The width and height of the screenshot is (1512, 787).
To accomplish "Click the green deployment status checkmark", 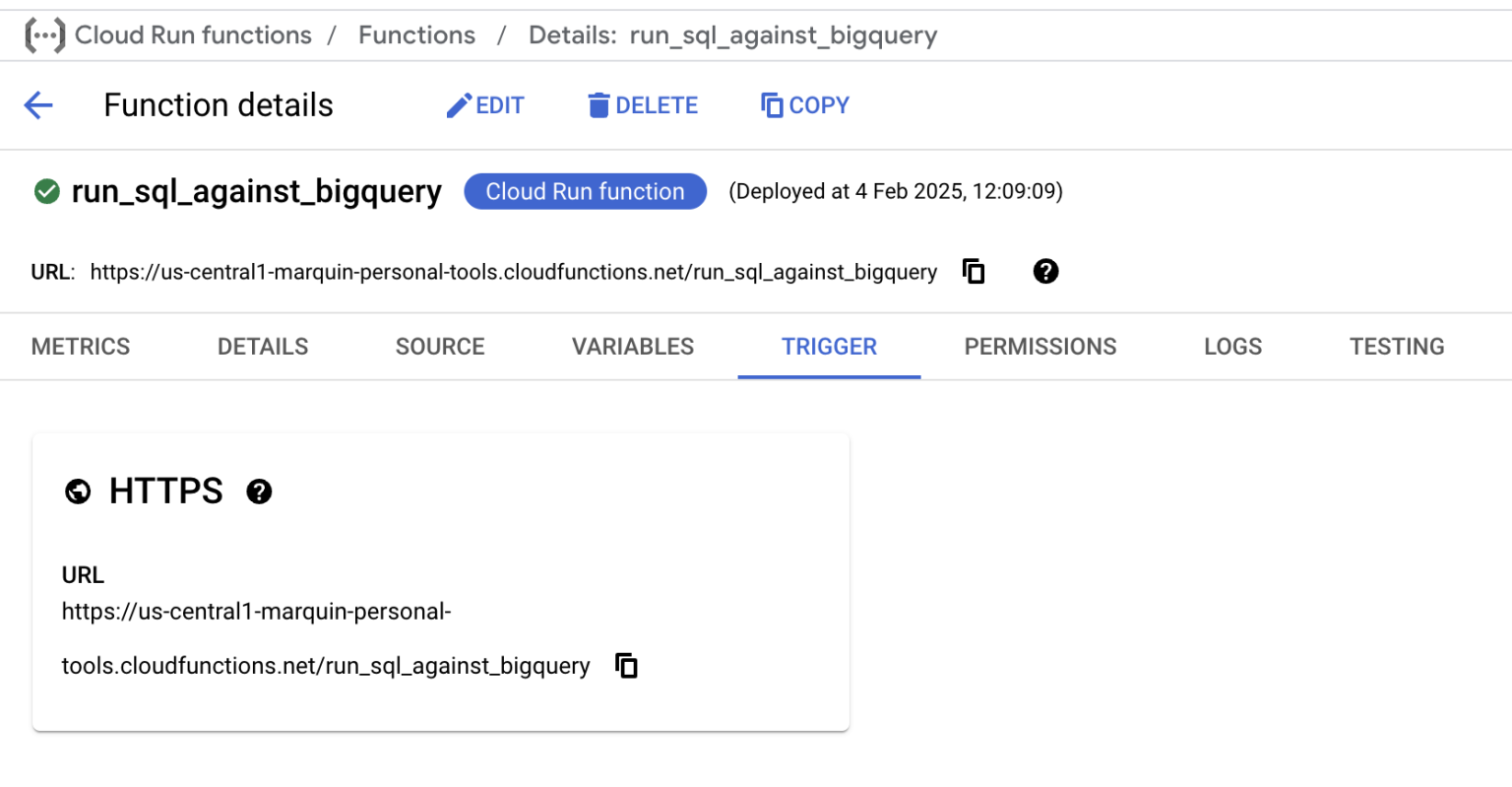I will tap(45, 191).
